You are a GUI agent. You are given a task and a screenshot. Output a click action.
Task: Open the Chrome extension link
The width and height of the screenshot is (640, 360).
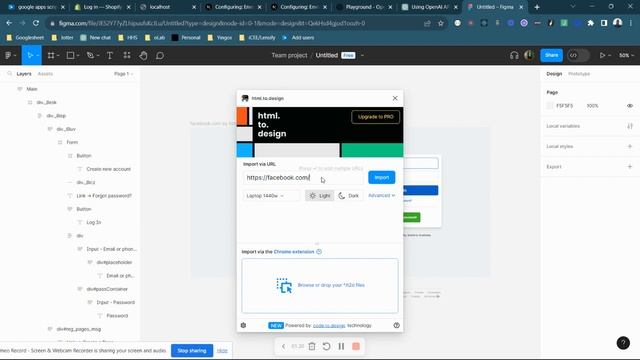click(294, 252)
